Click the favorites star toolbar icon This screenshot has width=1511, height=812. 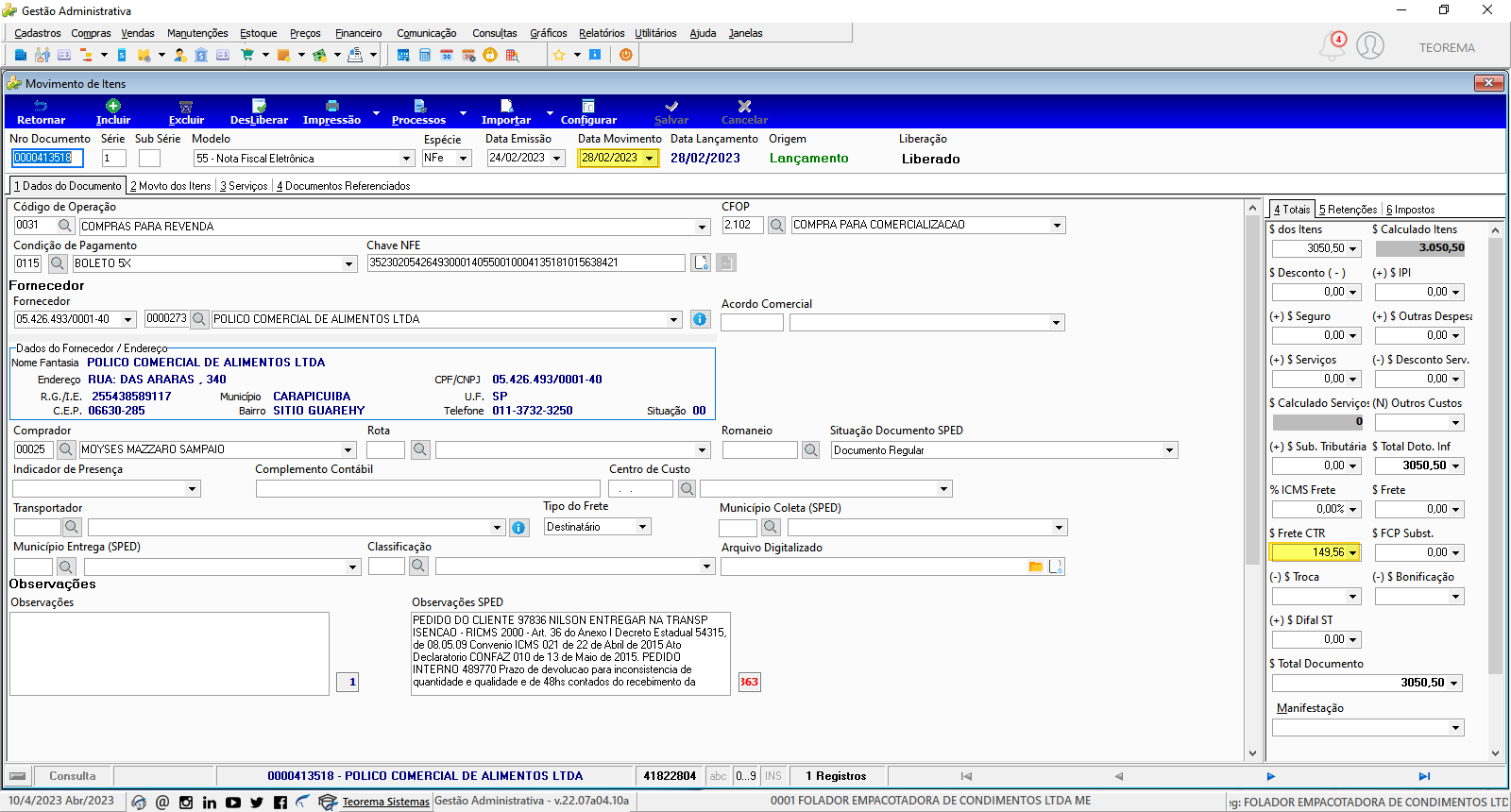(x=559, y=55)
